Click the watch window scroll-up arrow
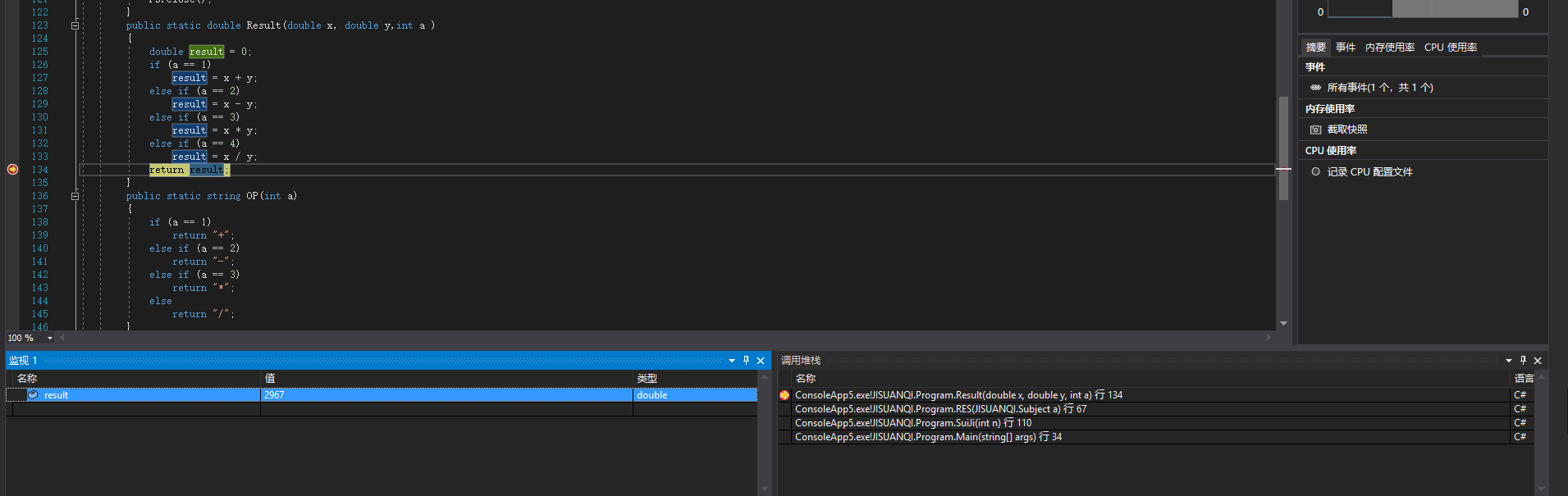Screen dimensions: 1568x496 coord(764,378)
